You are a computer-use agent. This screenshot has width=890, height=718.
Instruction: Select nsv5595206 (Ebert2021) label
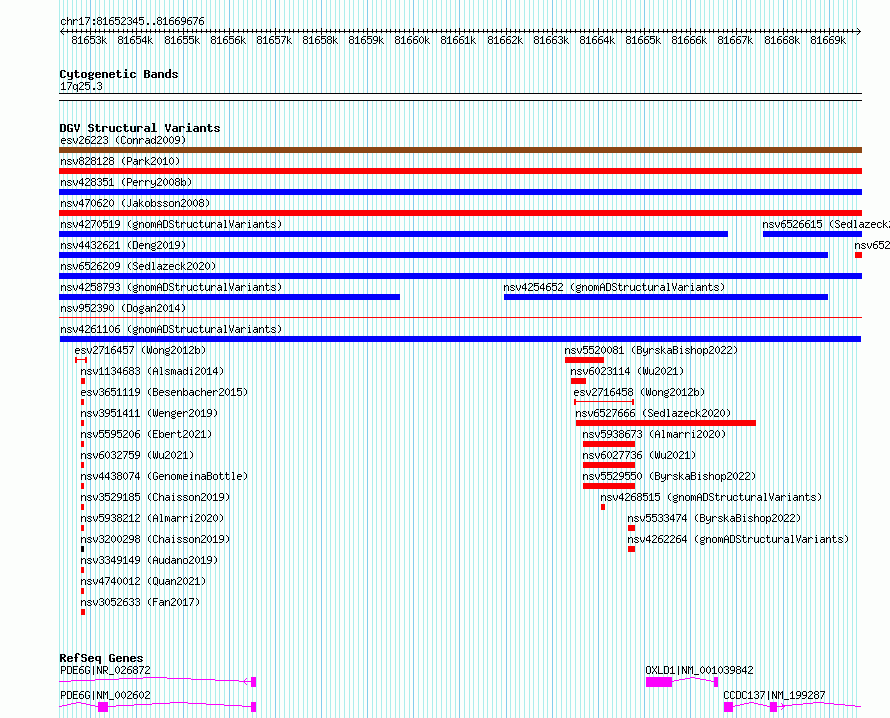point(146,434)
